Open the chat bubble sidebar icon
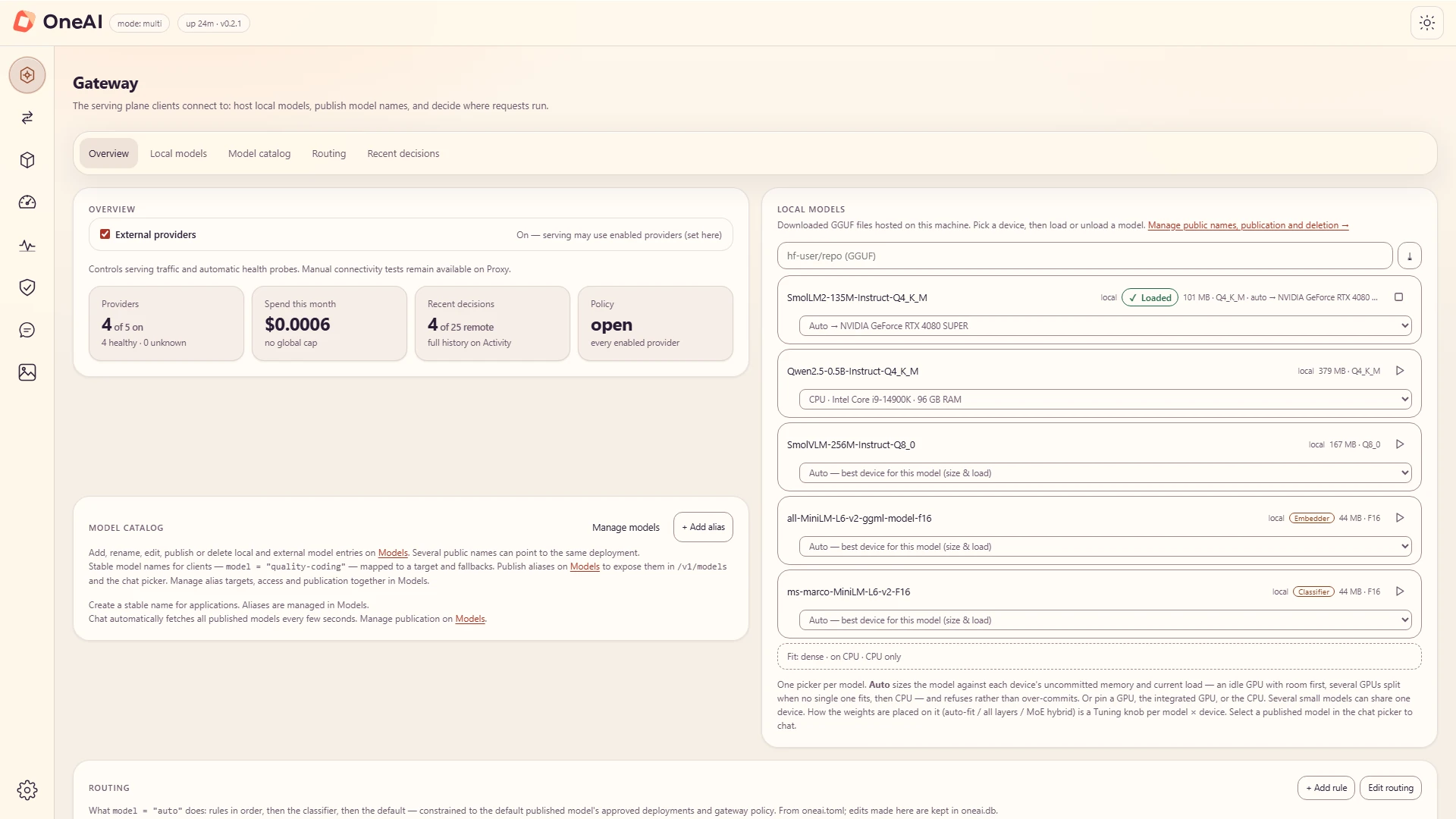1456x819 pixels. point(27,330)
